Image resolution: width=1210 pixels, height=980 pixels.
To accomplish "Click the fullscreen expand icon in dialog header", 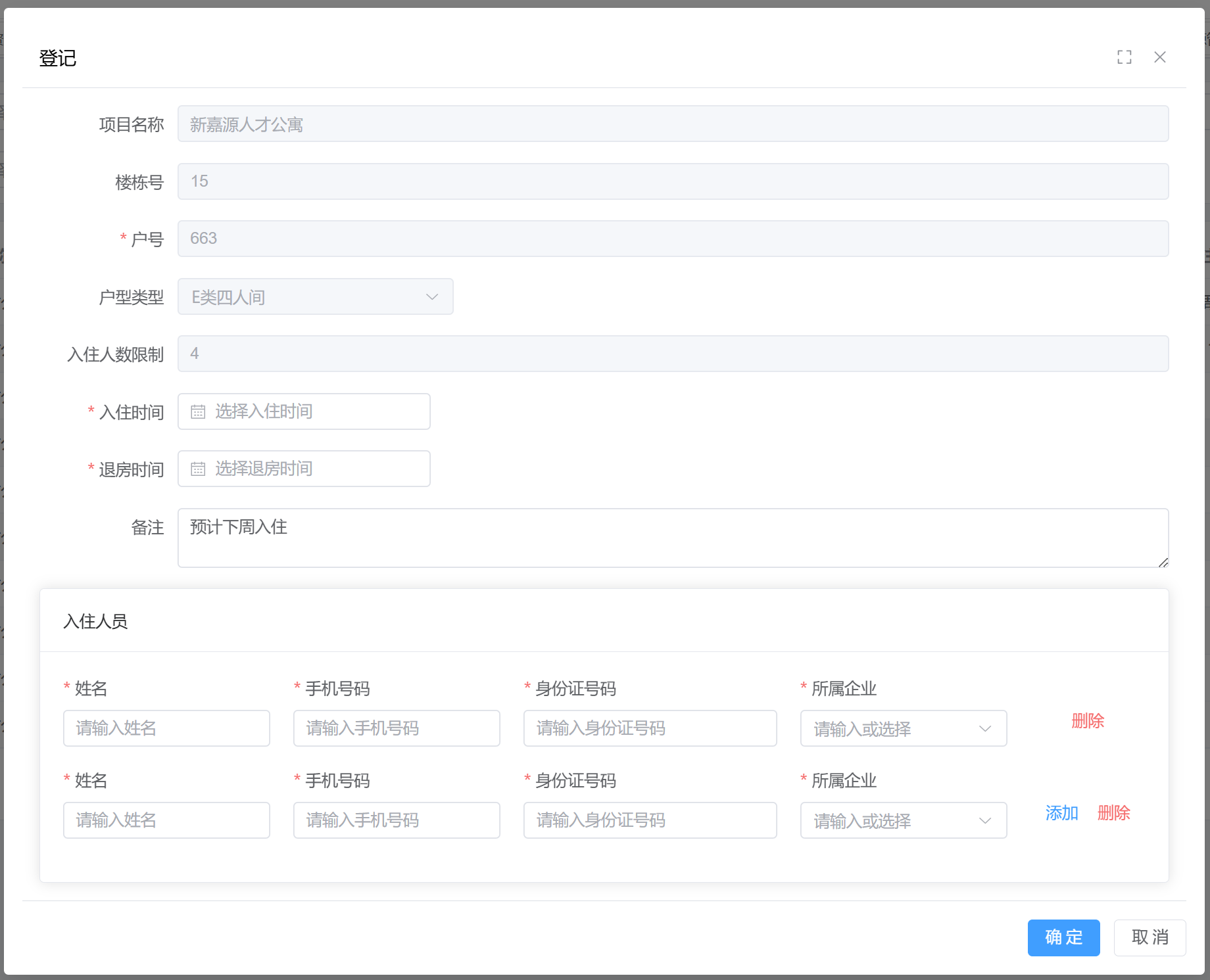I will [x=1124, y=57].
